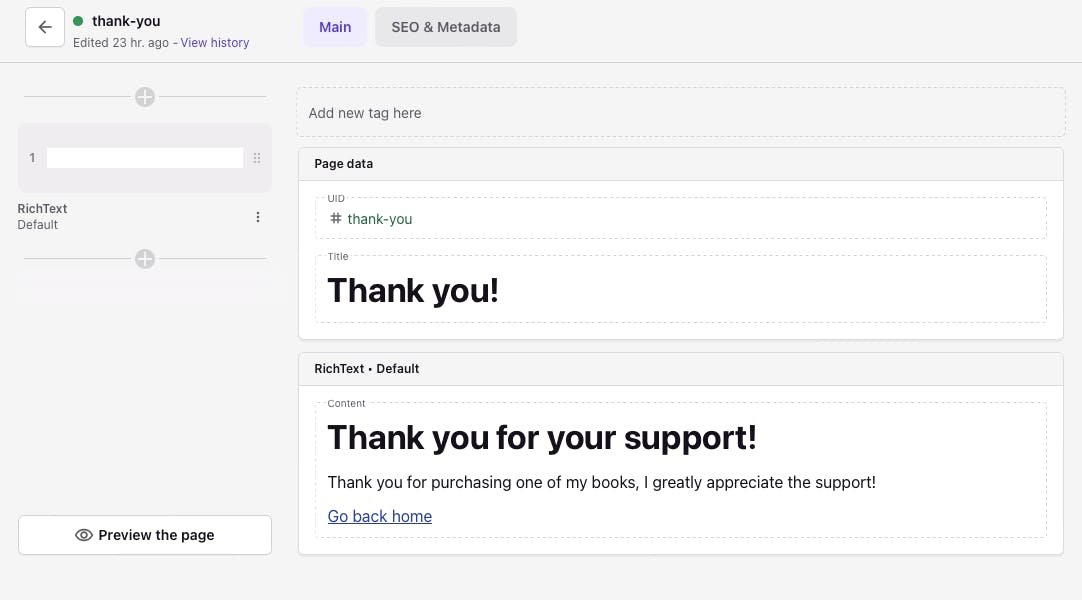Click the plus icon above the slice list
This screenshot has height=600, width=1082.
point(144,97)
